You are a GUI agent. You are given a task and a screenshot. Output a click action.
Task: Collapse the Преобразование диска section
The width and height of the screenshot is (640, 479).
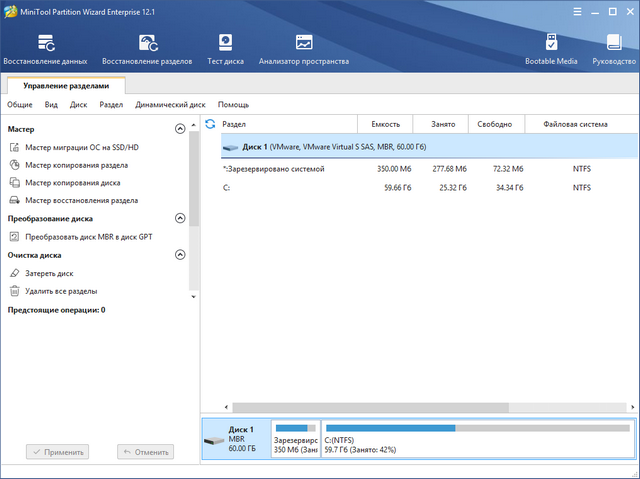point(180,218)
